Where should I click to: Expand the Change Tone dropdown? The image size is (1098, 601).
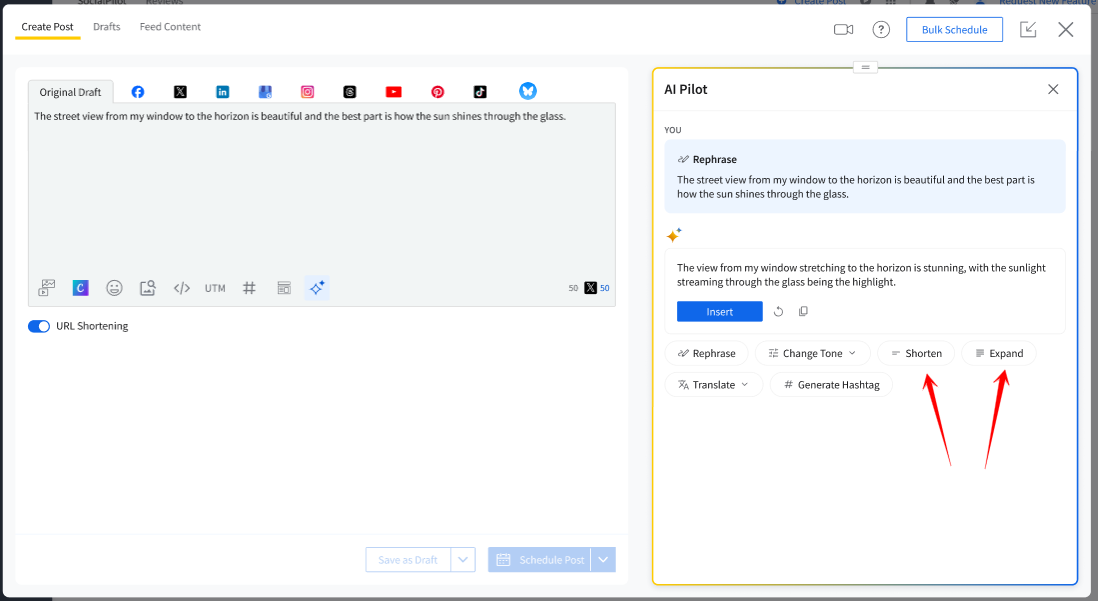(x=812, y=353)
